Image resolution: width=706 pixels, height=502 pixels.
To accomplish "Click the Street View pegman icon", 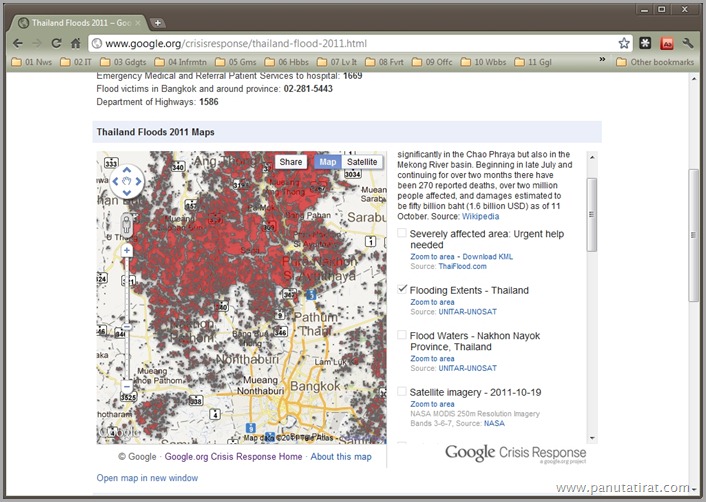I will [x=127, y=224].
